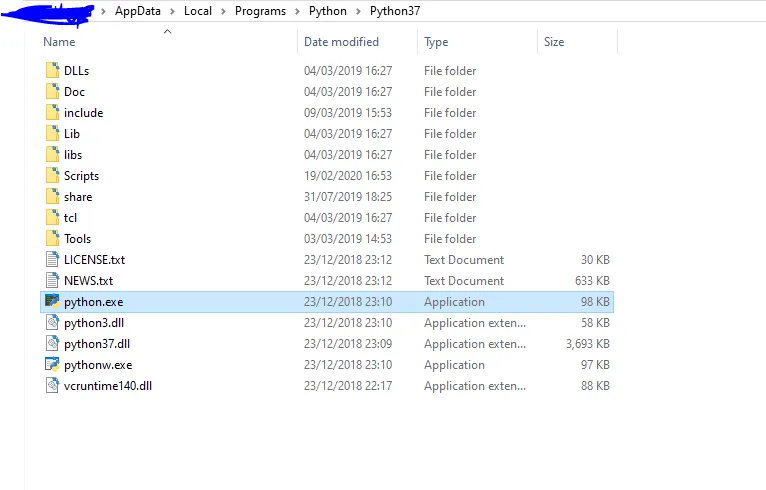Select the DLLs folder name
Image resolution: width=766 pixels, height=490 pixels.
pyautogui.click(x=76, y=71)
